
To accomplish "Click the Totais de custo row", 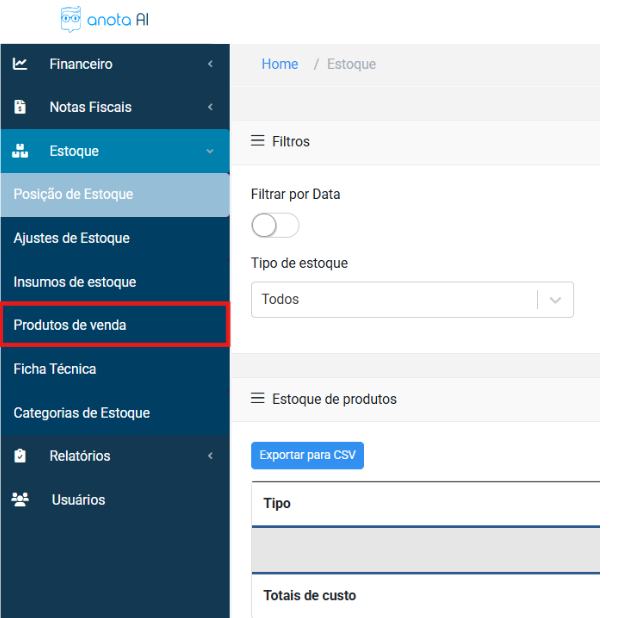I will pos(425,595).
